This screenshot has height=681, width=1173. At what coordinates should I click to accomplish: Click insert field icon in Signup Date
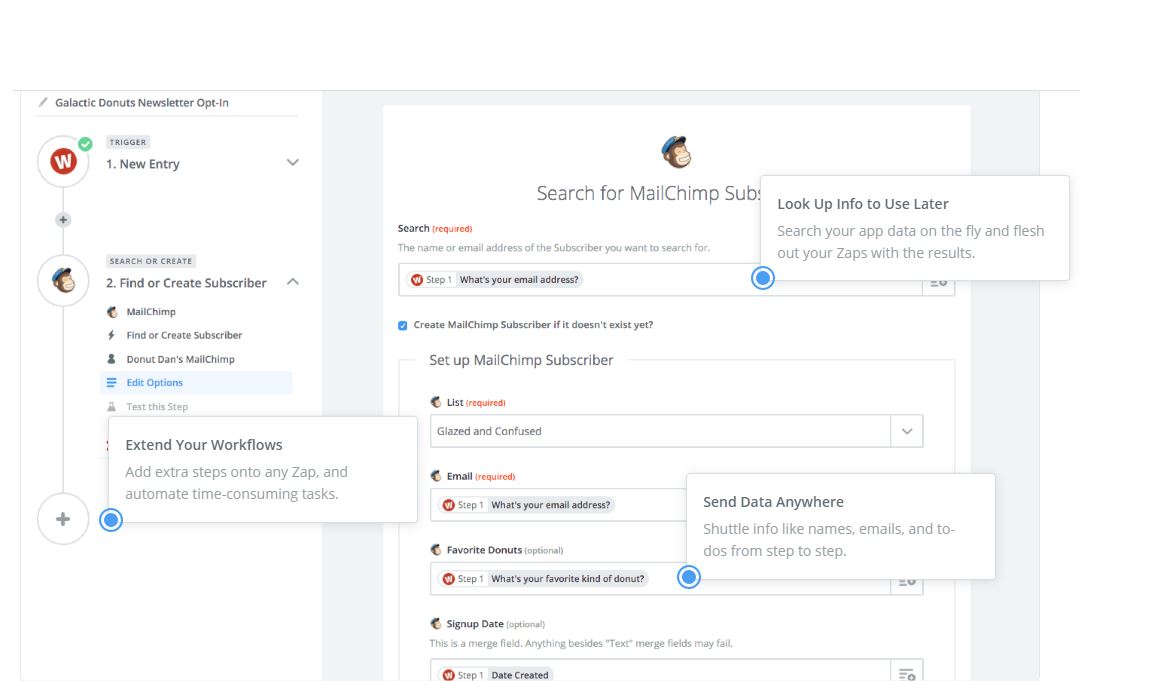pos(906,674)
